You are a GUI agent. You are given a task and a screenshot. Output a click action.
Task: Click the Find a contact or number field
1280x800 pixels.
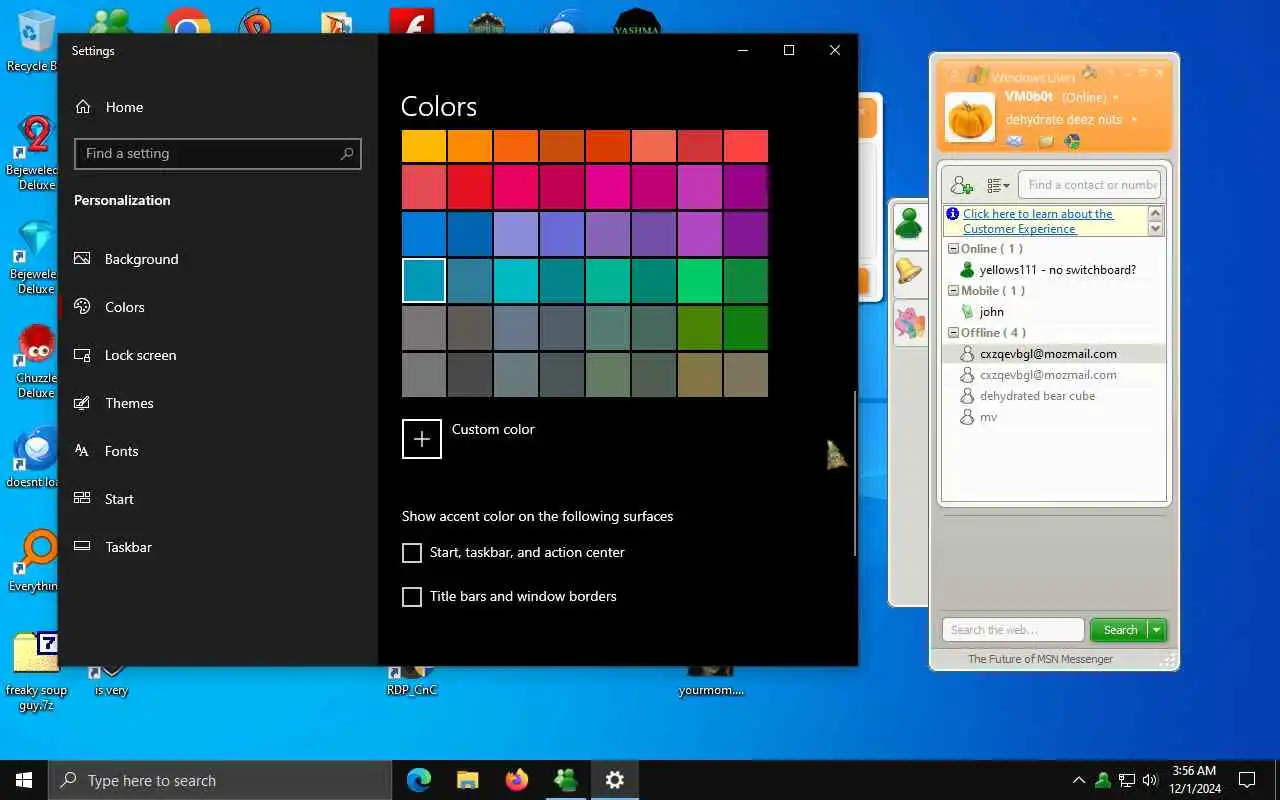click(1090, 185)
